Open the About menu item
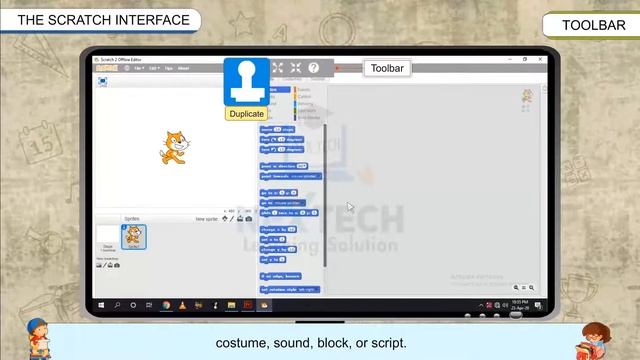 pos(183,68)
